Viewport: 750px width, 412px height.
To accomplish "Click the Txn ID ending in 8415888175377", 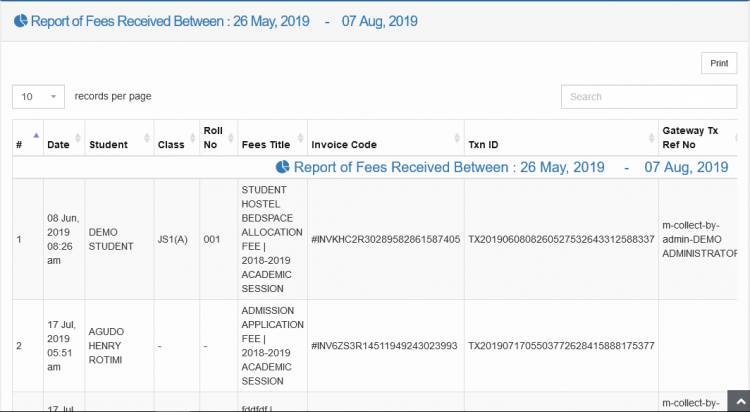I will click(x=561, y=346).
